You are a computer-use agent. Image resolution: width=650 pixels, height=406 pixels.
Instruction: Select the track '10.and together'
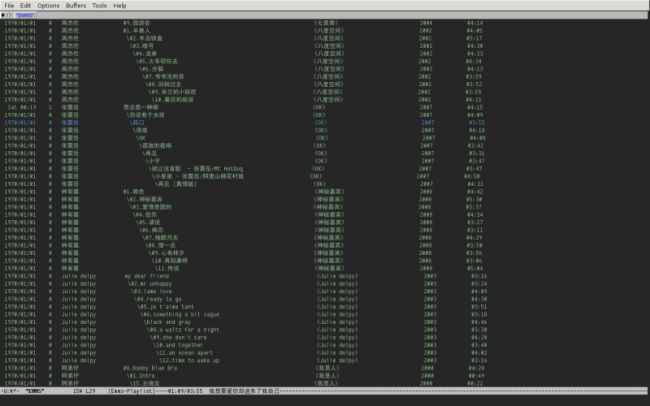coord(178,345)
